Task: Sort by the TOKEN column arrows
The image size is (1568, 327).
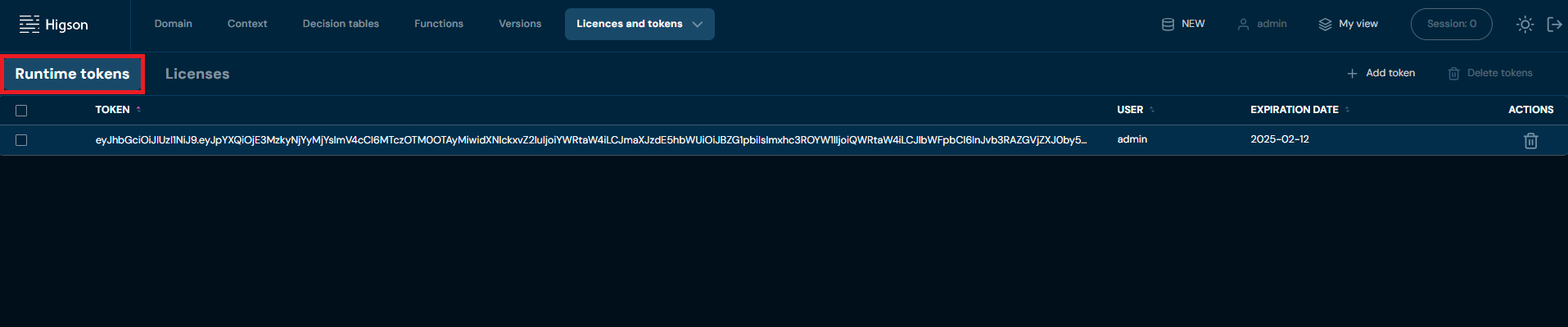Action: [138, 110]
